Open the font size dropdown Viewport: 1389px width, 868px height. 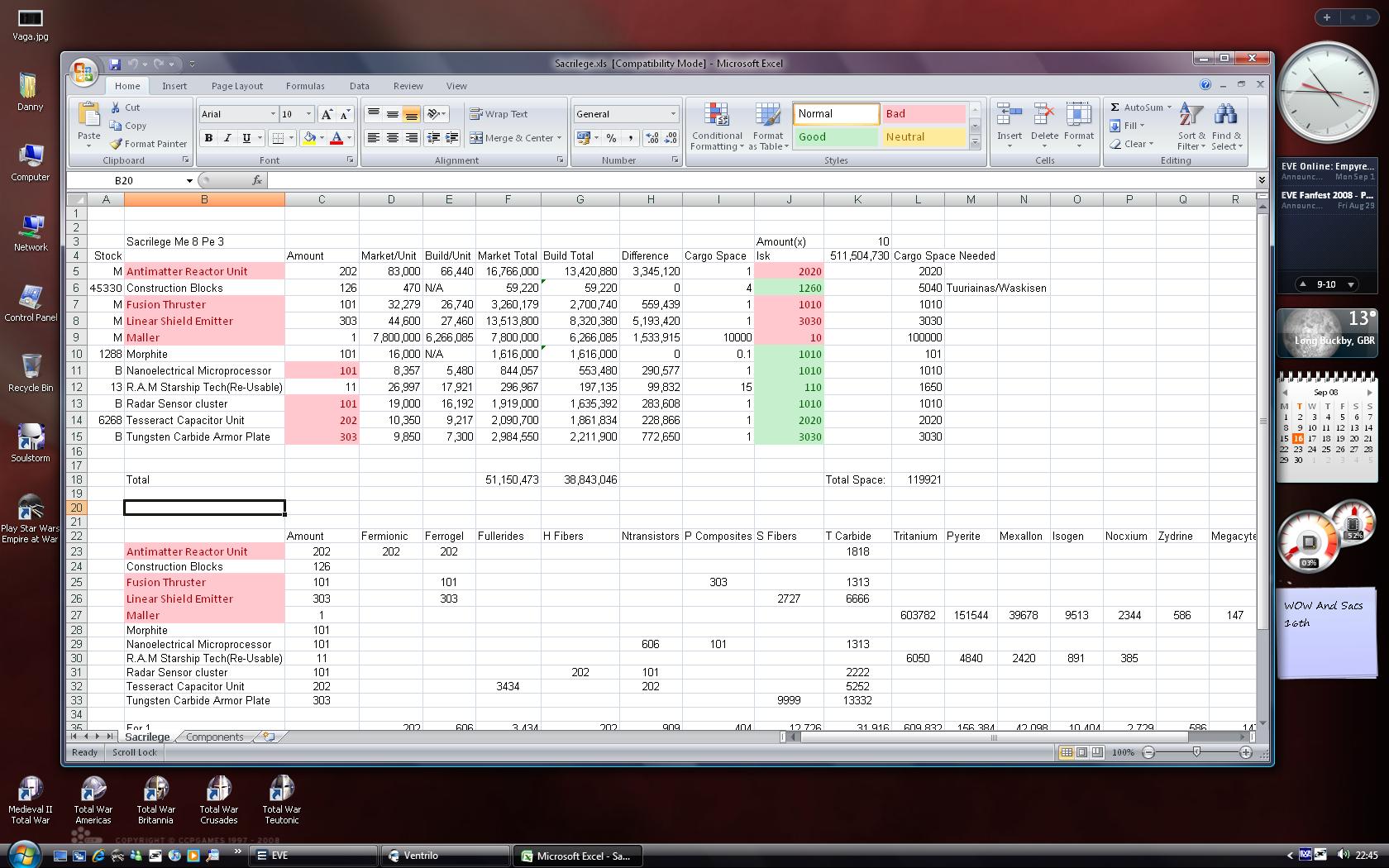click(309, 114)
